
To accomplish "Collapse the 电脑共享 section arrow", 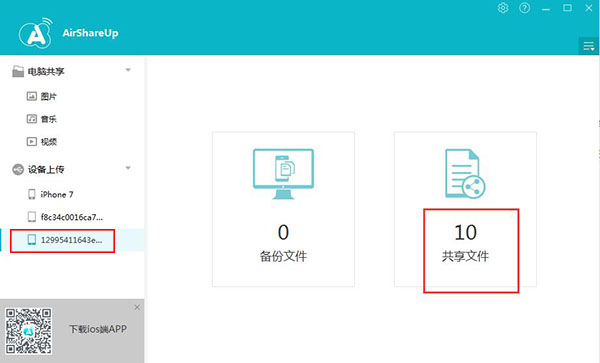I will [x=128, y=70].
